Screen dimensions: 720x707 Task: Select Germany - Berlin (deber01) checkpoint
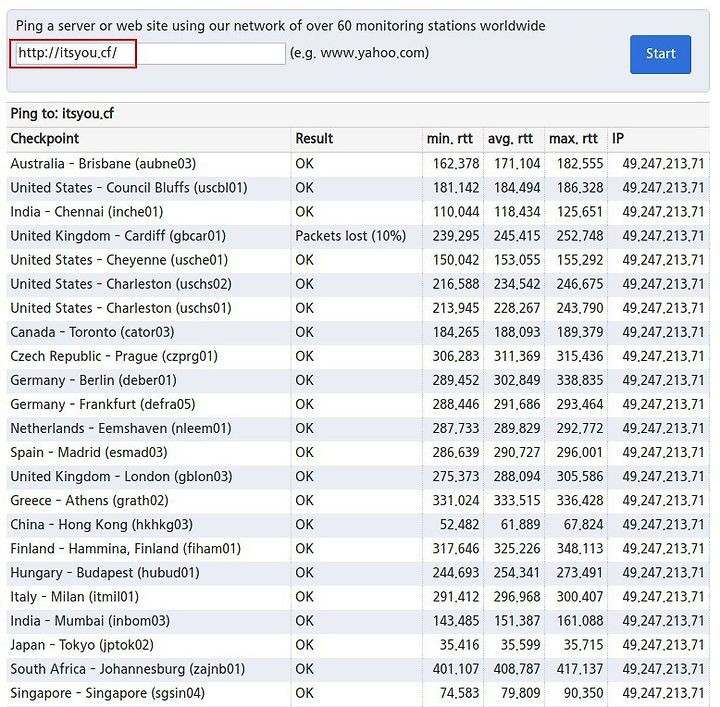coord(93,381)
